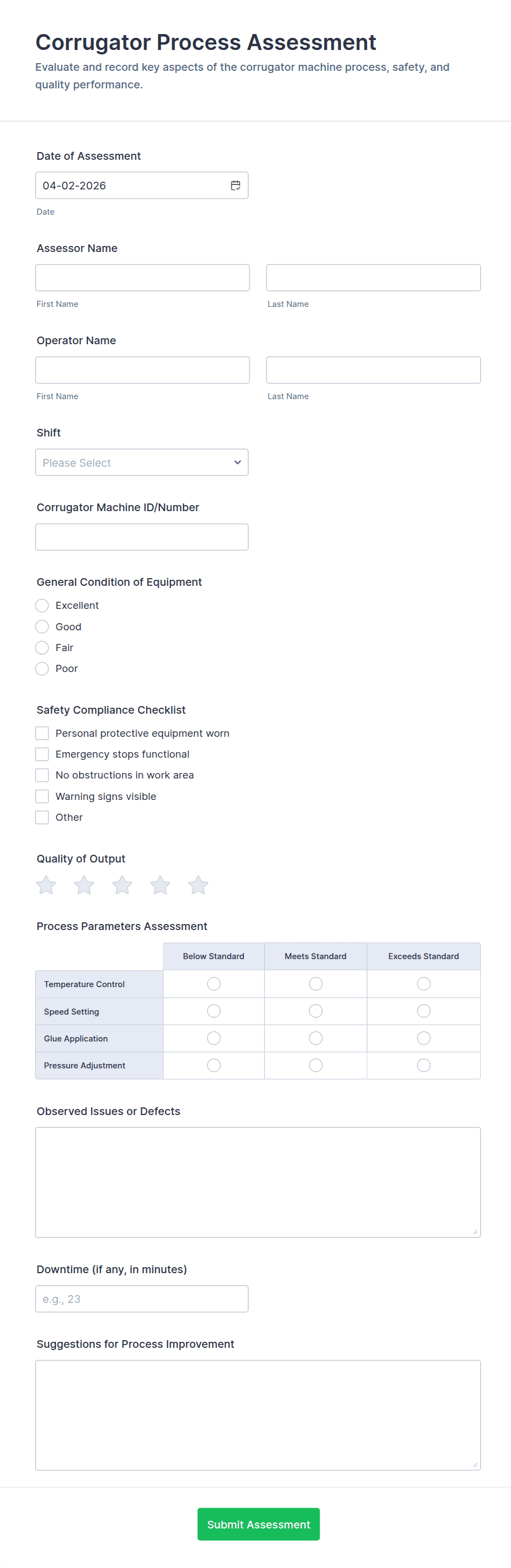Mark Speed Setting as Below Standard

pyautogui.click(x=213, y=1011)
